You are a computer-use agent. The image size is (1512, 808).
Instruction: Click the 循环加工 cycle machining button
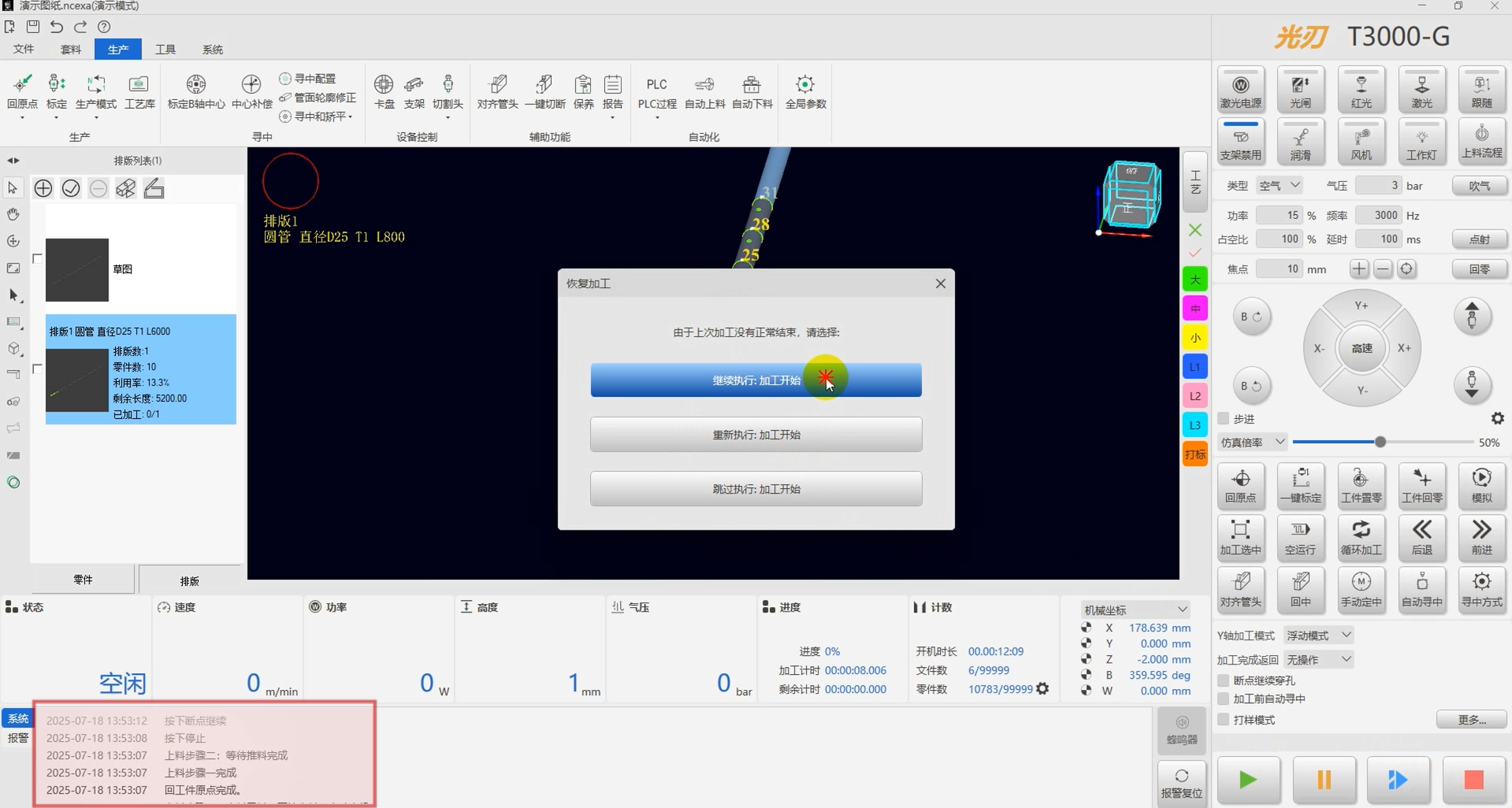point(1362,537)
